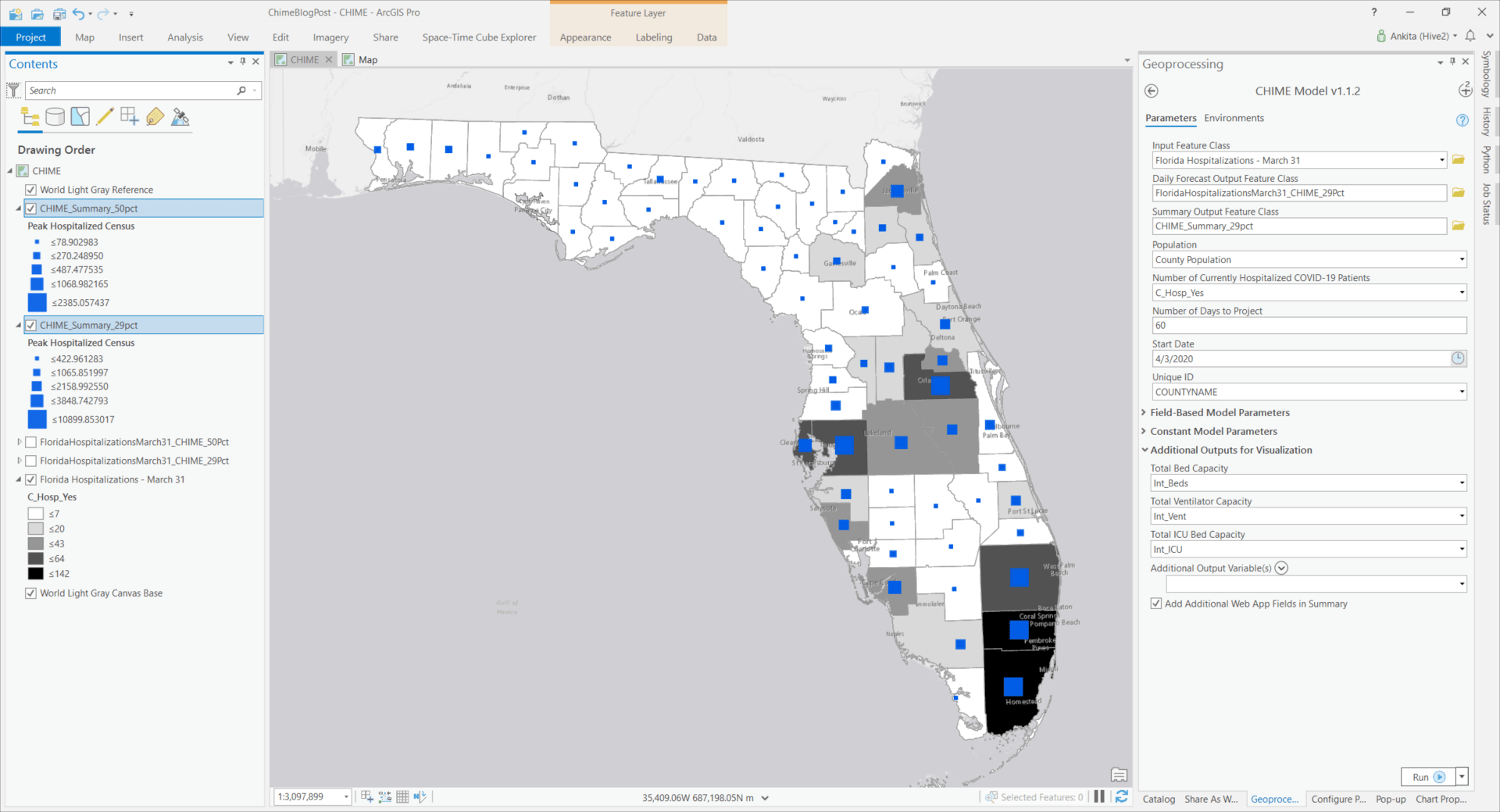1500x812 pixels.
Task: Click the Contents filter funnel icon
Action: [13, 91]
